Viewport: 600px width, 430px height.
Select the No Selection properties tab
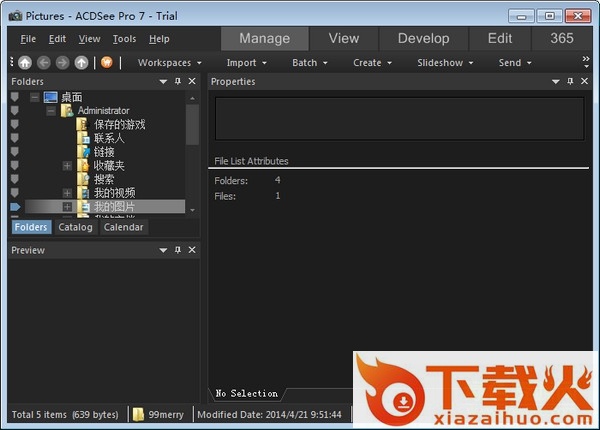click(247, 394)
